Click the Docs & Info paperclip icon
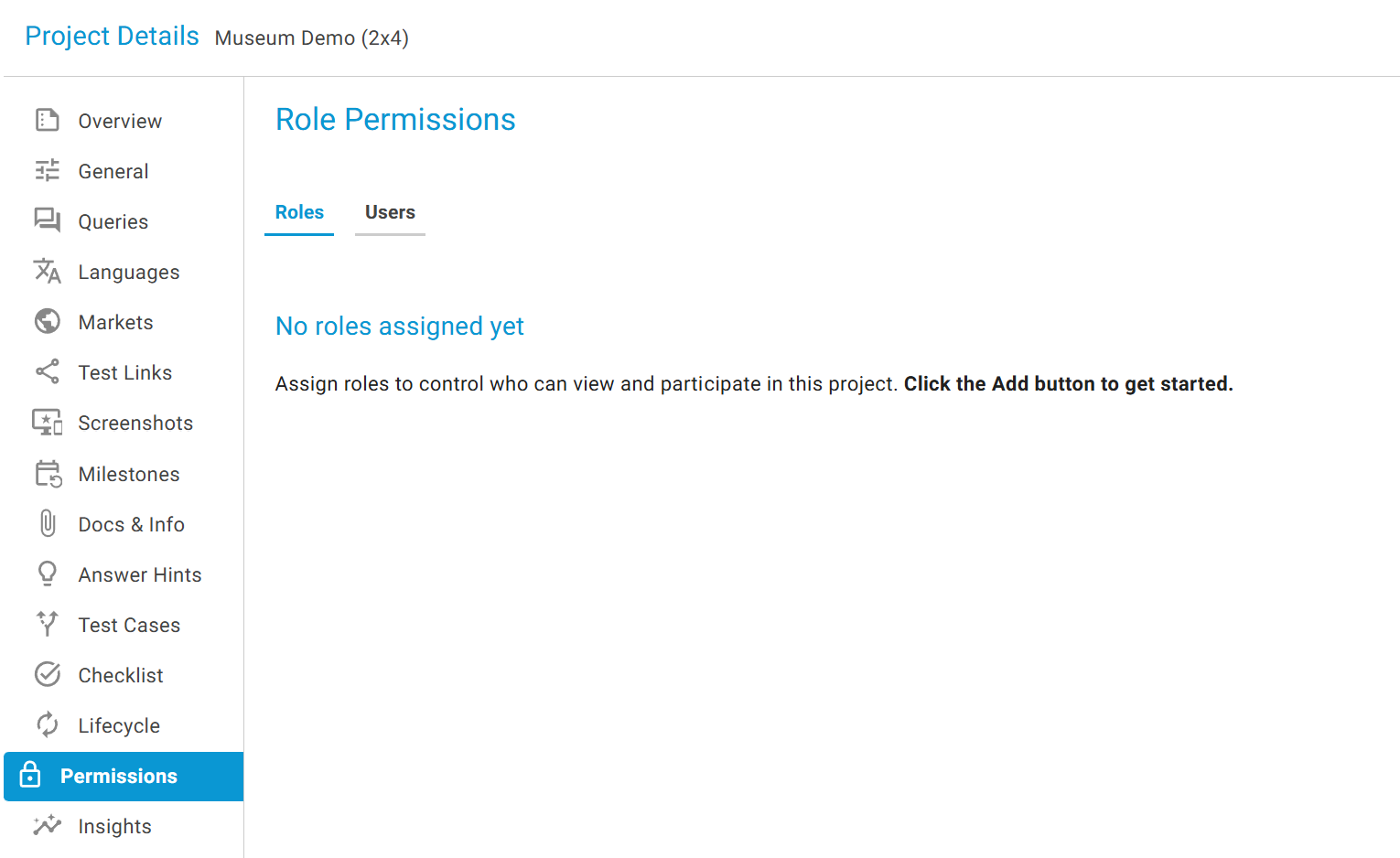Screen dimensions: 1400x858 click(x=48, y=524)
